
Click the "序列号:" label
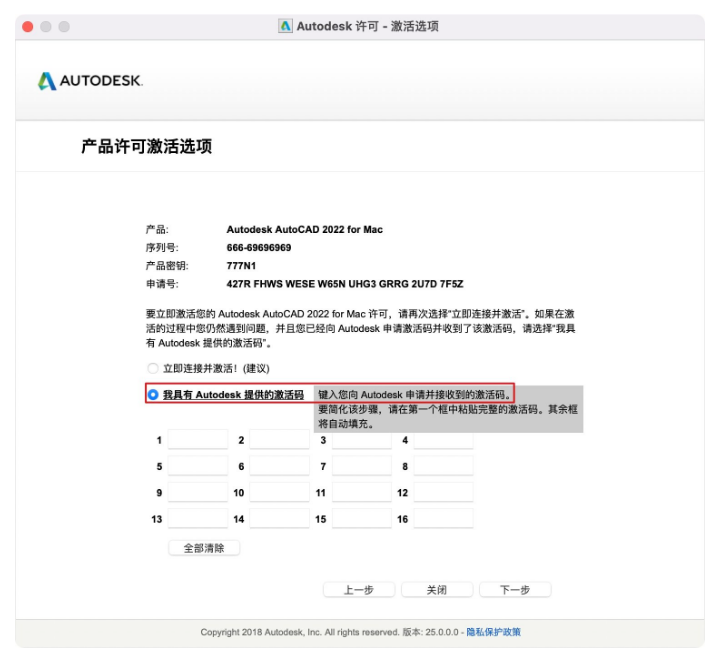coord(162,247)
